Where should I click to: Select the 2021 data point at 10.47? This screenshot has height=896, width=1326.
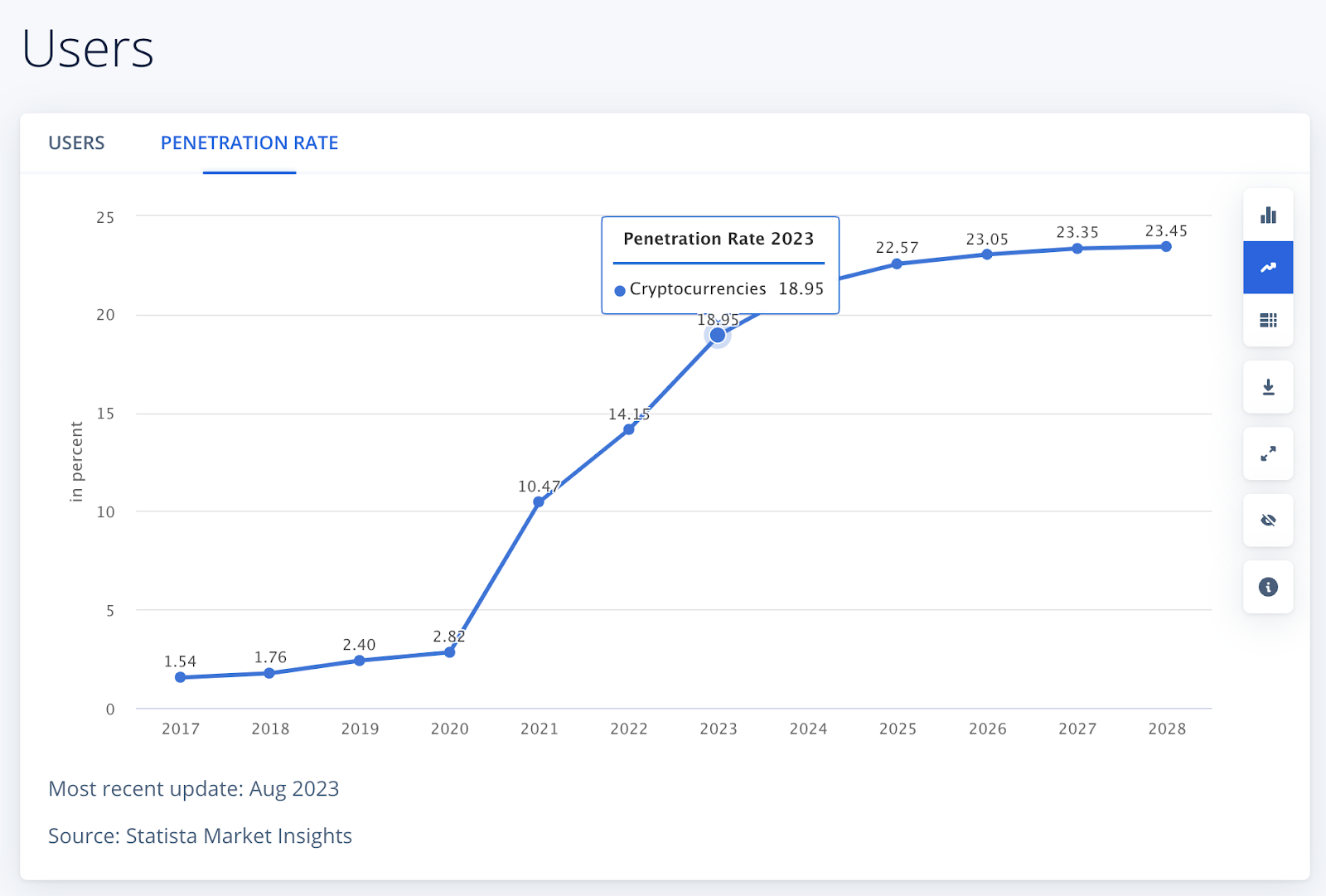pyautogui.click(x=539, y=501)
